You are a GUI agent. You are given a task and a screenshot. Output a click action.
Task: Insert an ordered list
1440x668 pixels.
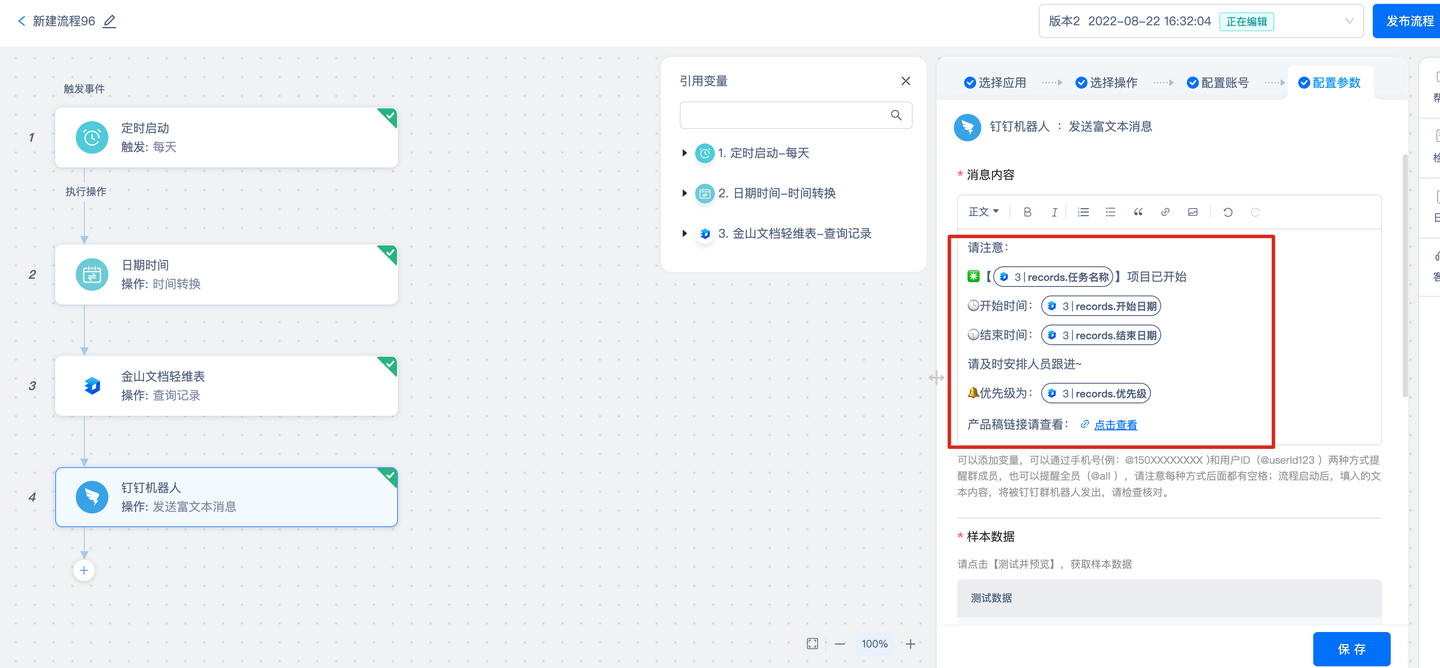(x=1083, y=212)
